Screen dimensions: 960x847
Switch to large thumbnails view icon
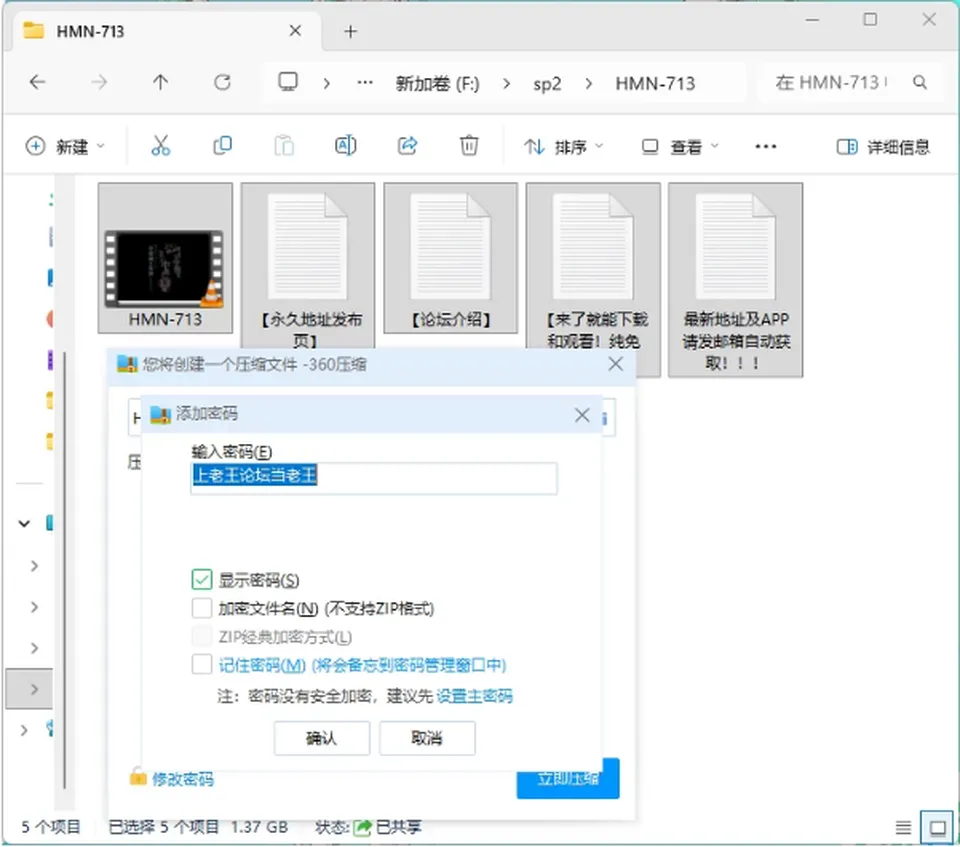pos(937,828)
